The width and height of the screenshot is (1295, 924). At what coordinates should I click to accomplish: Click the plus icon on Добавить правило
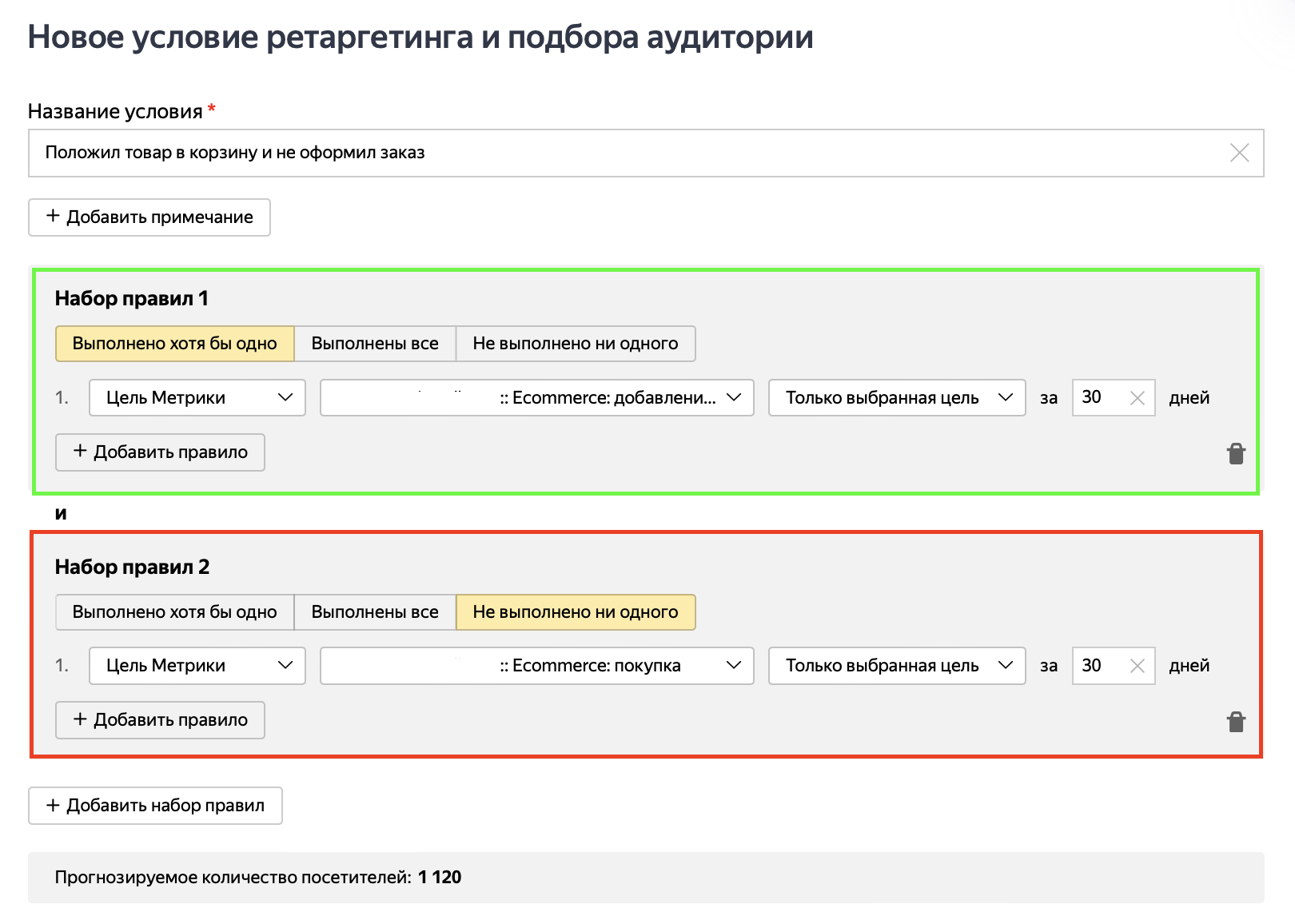pos(80,452)
